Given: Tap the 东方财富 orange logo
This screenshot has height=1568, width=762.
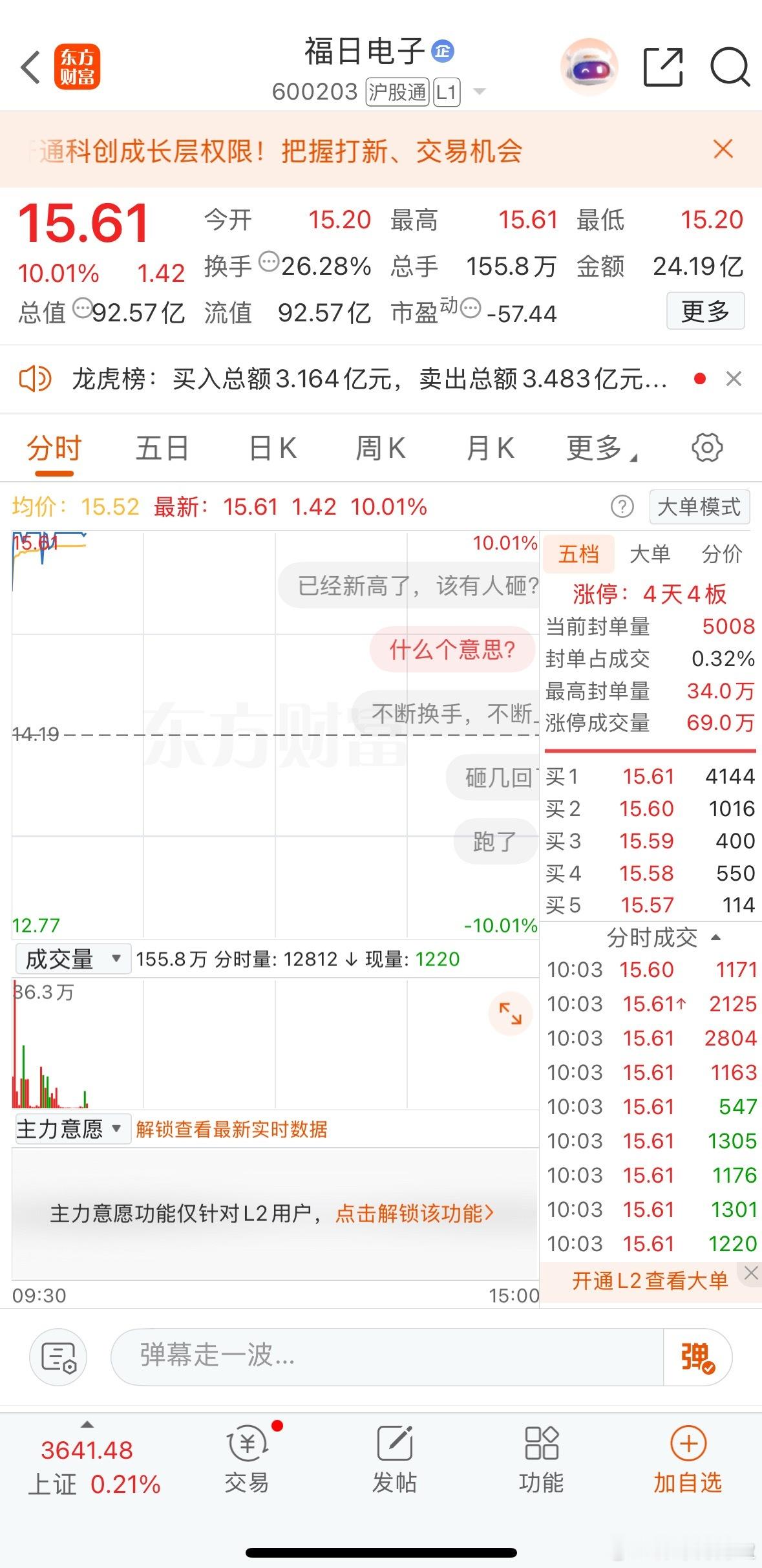Looking at the screenshot, I should (x=77, y=67).
